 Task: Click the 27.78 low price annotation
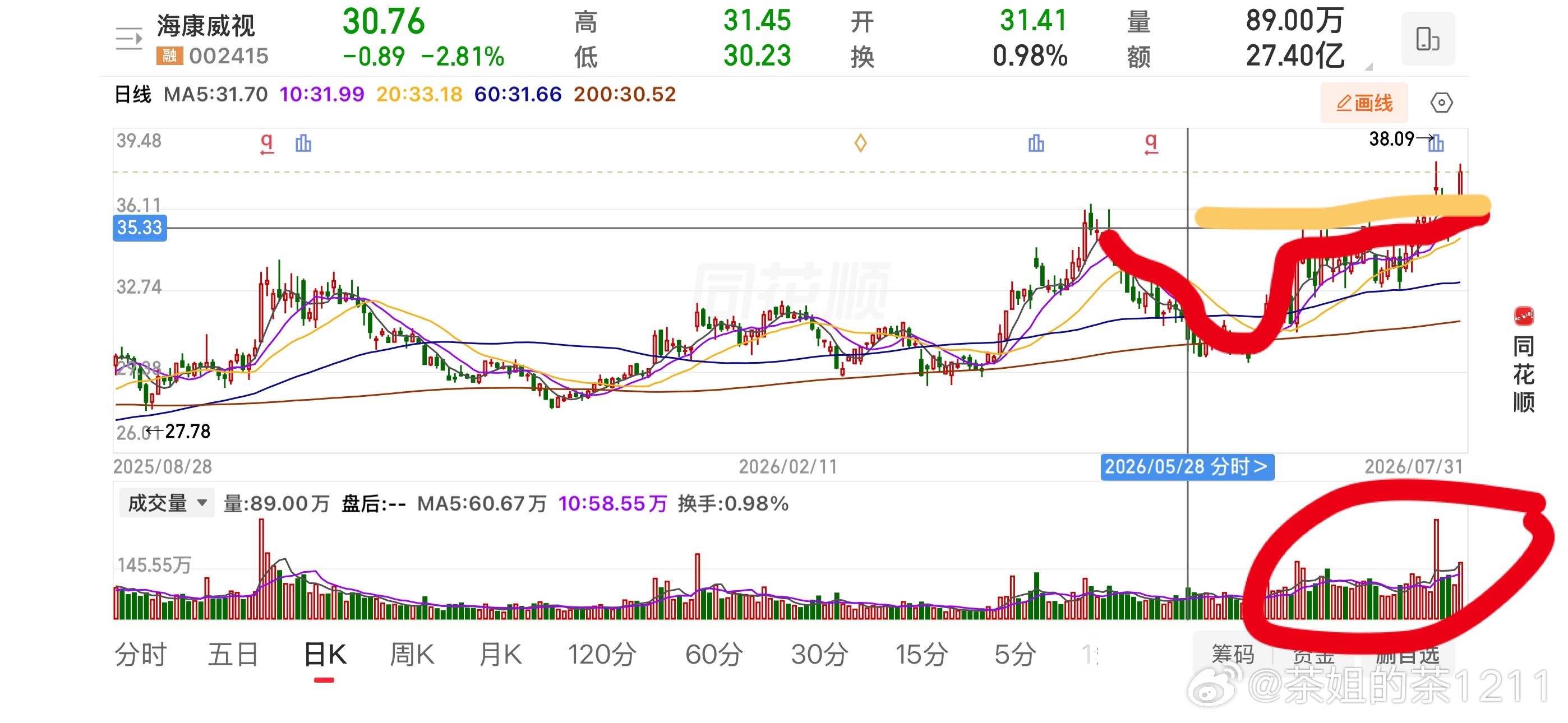(x=187, y=432)
